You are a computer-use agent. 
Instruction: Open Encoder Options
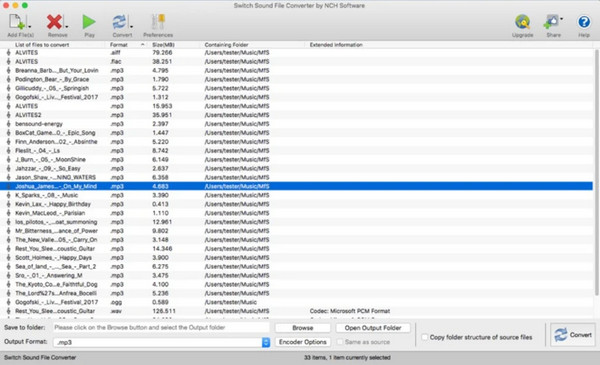[303, 342]
